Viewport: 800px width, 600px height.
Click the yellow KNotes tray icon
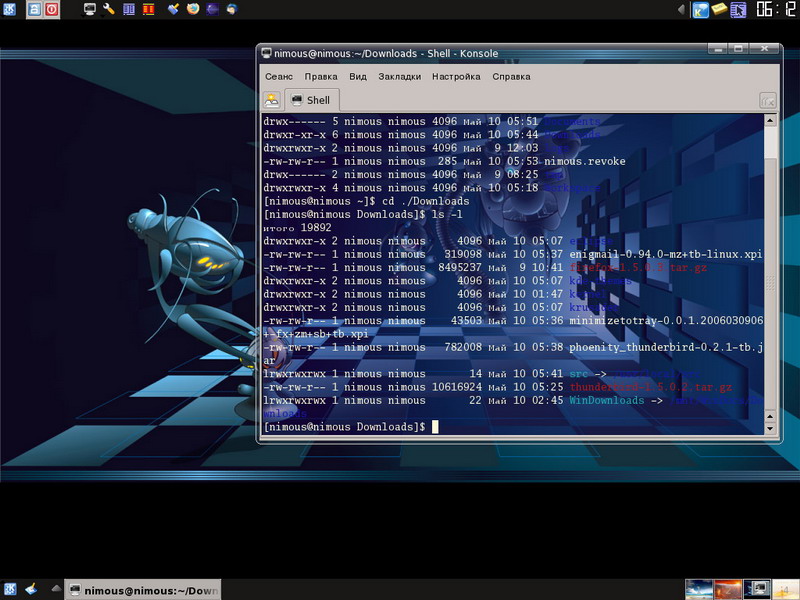[x=721, y=10]
